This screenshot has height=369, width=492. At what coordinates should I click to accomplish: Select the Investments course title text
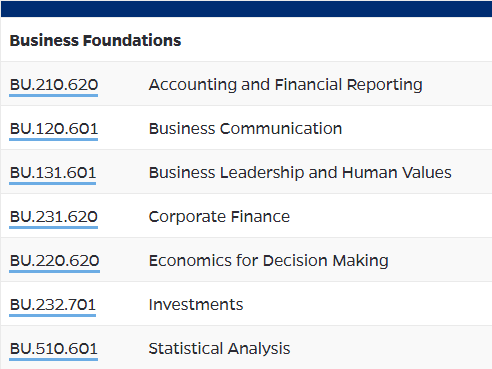pos(196,305)
